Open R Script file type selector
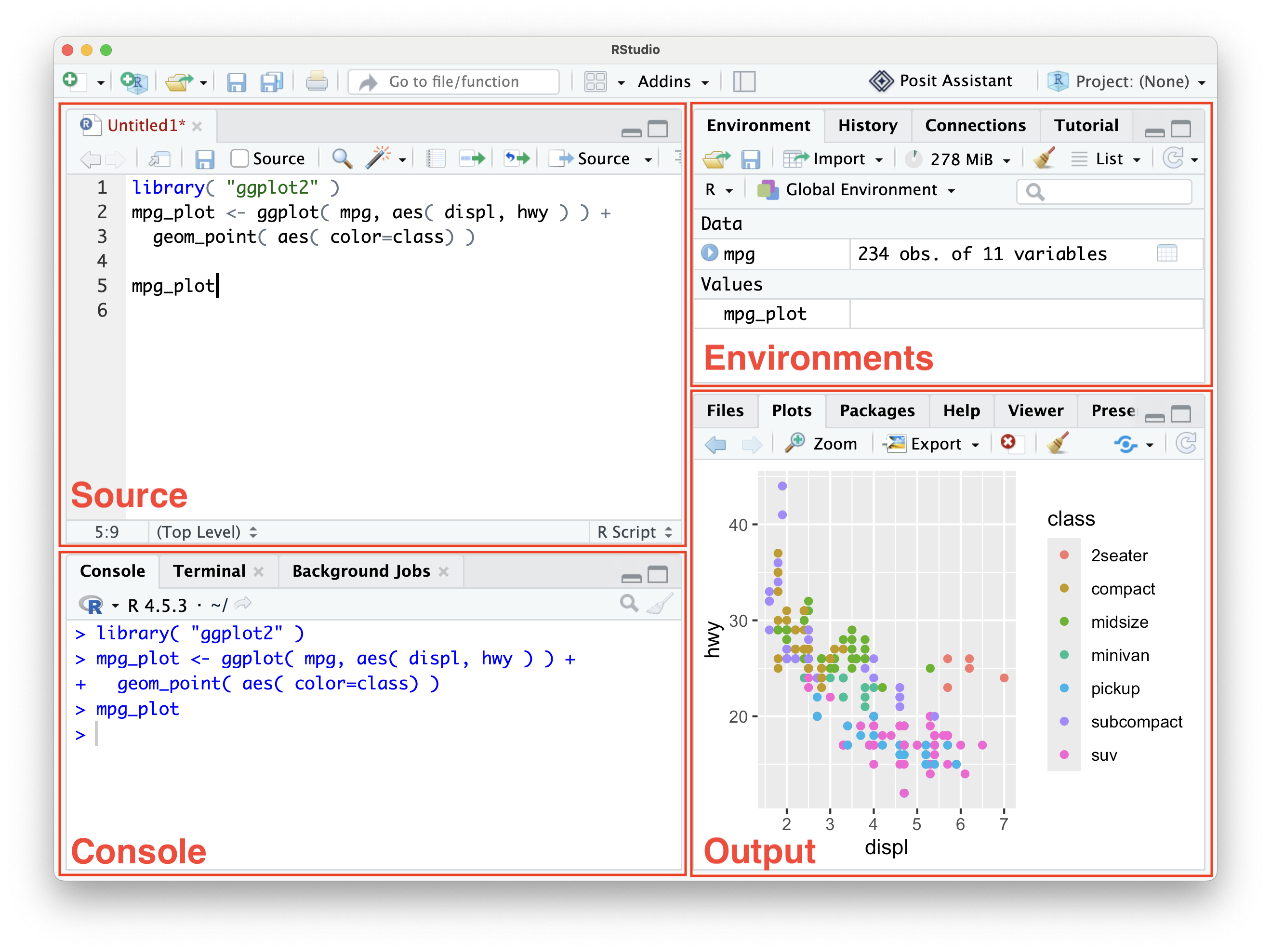Image resolution: width=1271 pixels, height=952 pixels. (x=635, y=531)
